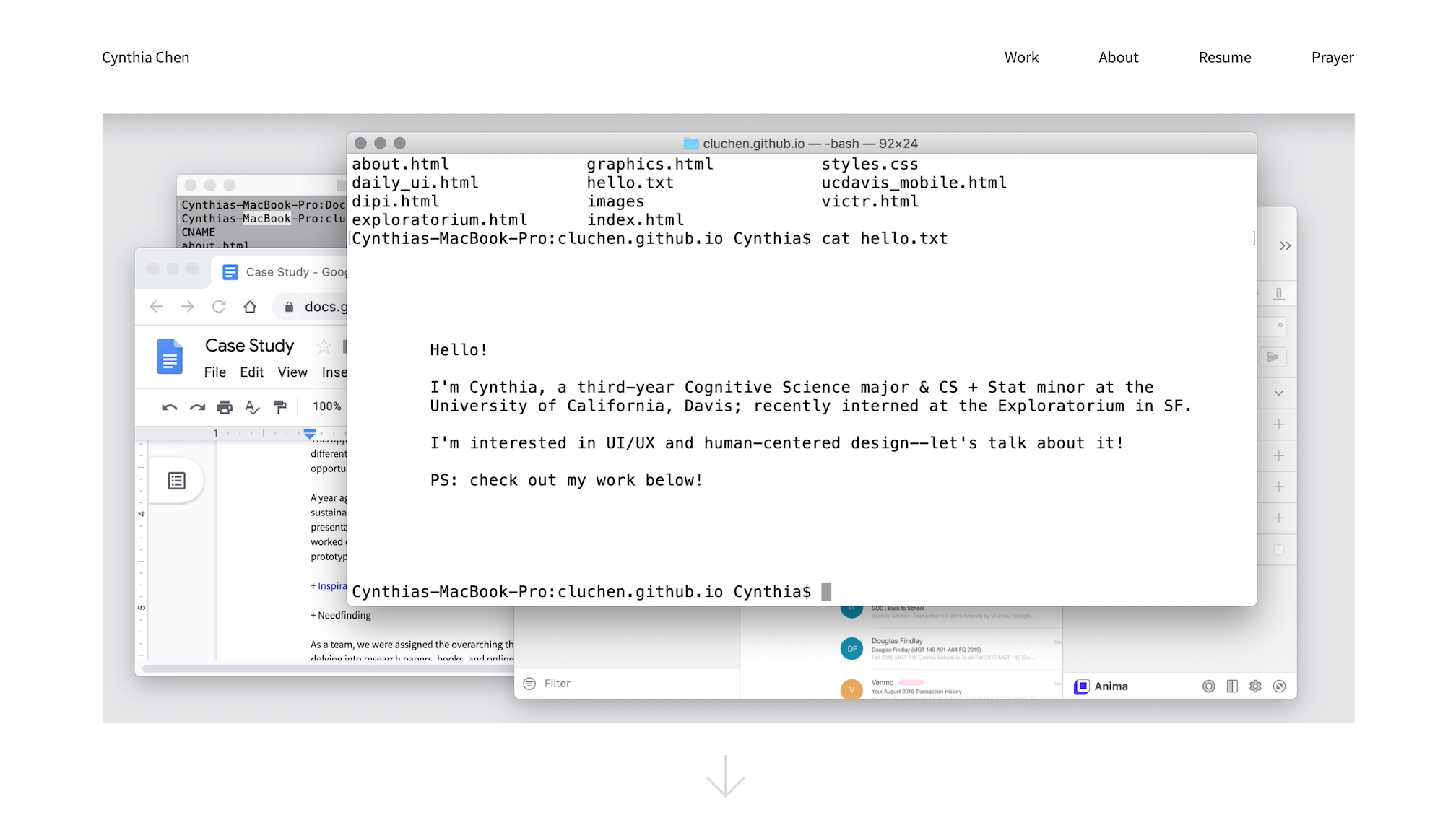Open the 100% zoom dropdown
Viewport: 1456px width, 820px height.
326,406
